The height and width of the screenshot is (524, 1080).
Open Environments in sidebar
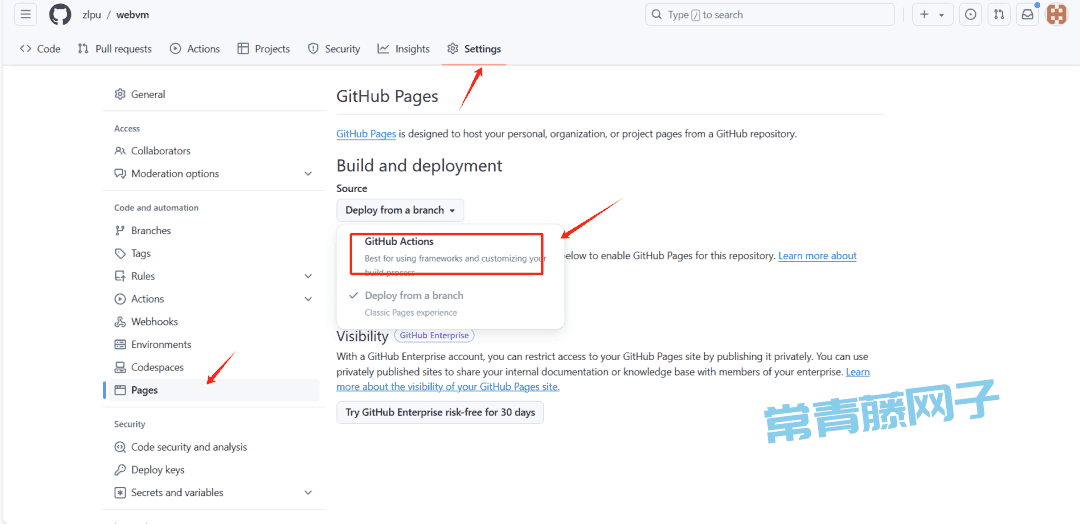(x=214, y=344)
